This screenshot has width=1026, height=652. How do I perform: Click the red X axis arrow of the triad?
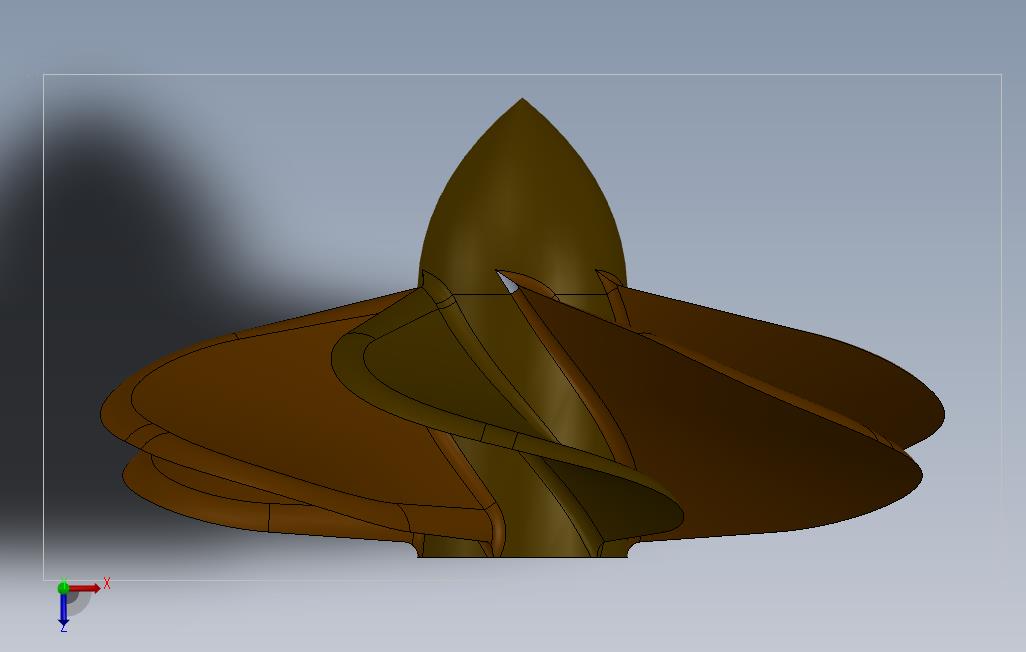[x=84, y=588]
